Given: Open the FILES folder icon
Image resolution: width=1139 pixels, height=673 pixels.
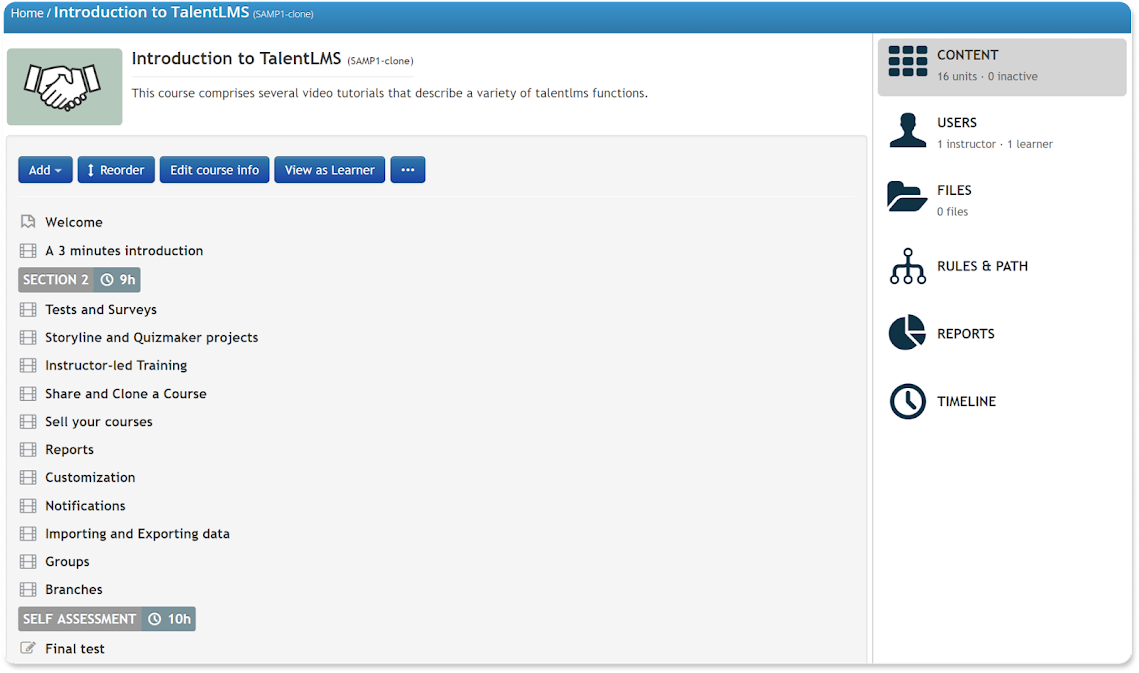Looking at the screenshot, I should click(x=907, y=196).
